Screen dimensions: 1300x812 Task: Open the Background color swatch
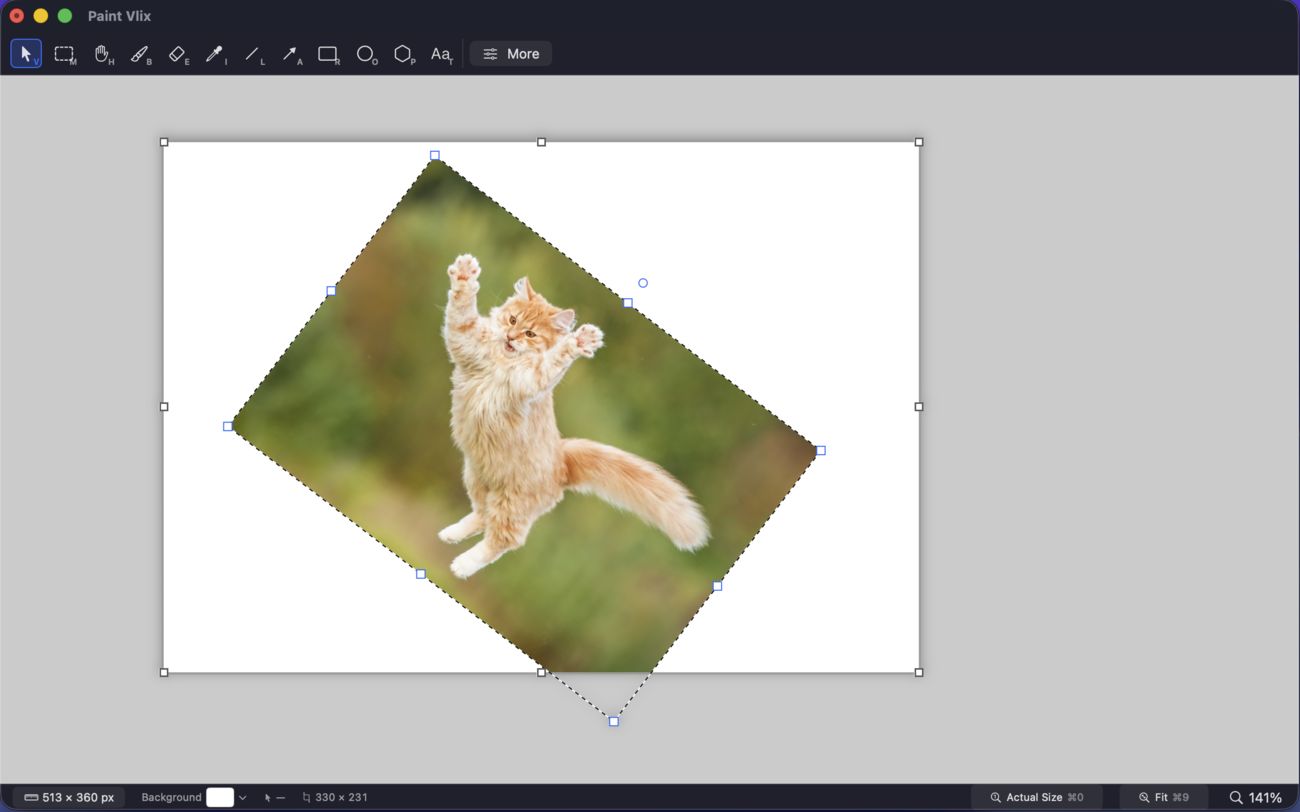220,797
